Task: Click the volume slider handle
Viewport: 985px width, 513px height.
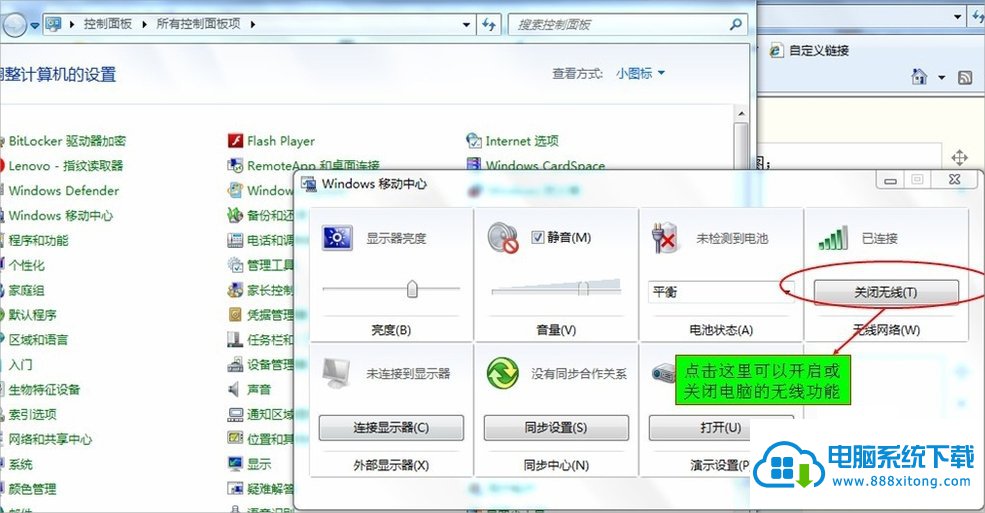Action: [x=583, y=288]
